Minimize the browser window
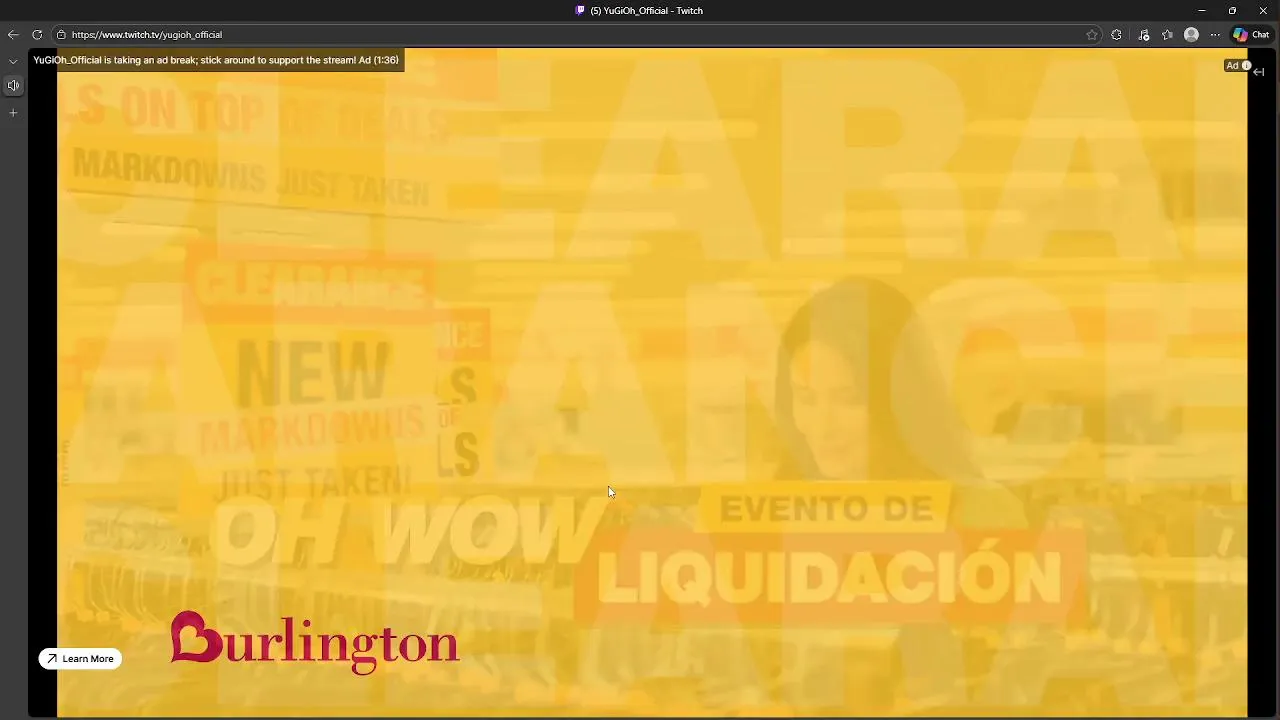This screenshot has height=720, width=1280. coord(1201,10)
